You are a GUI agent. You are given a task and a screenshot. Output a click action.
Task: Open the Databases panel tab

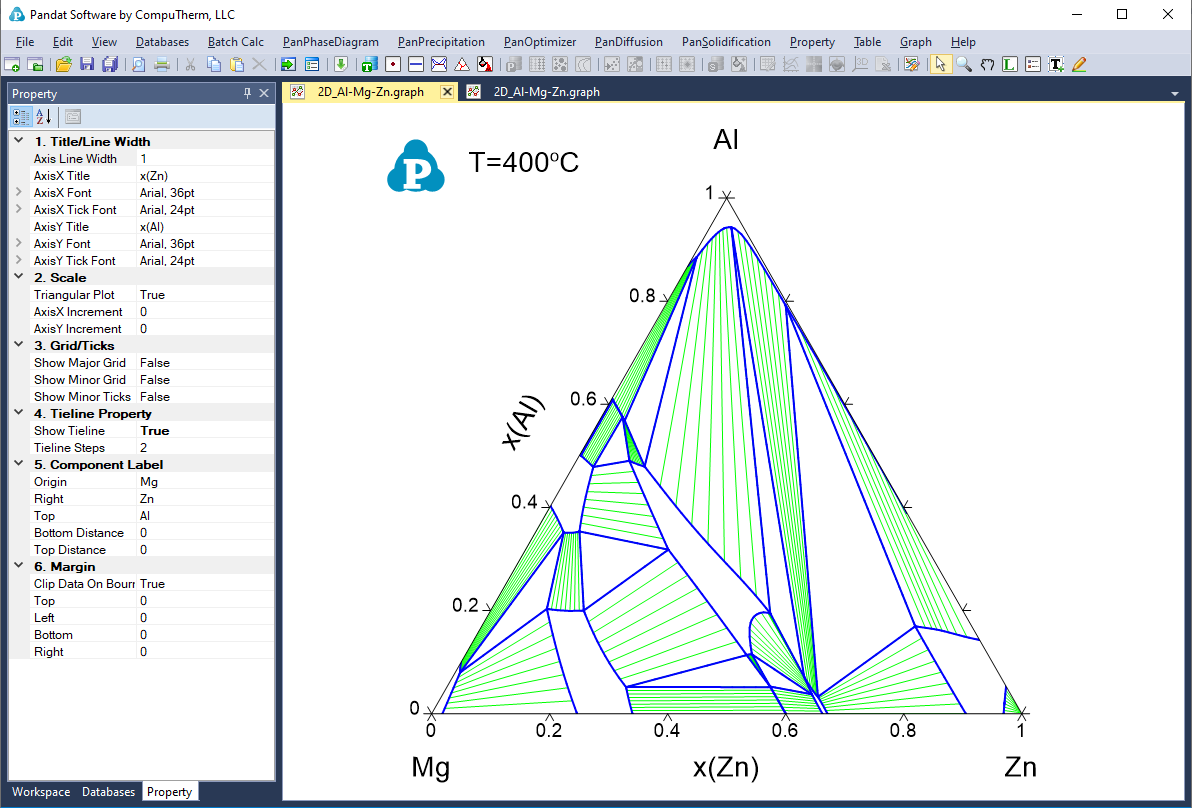[x=108, y=792]
